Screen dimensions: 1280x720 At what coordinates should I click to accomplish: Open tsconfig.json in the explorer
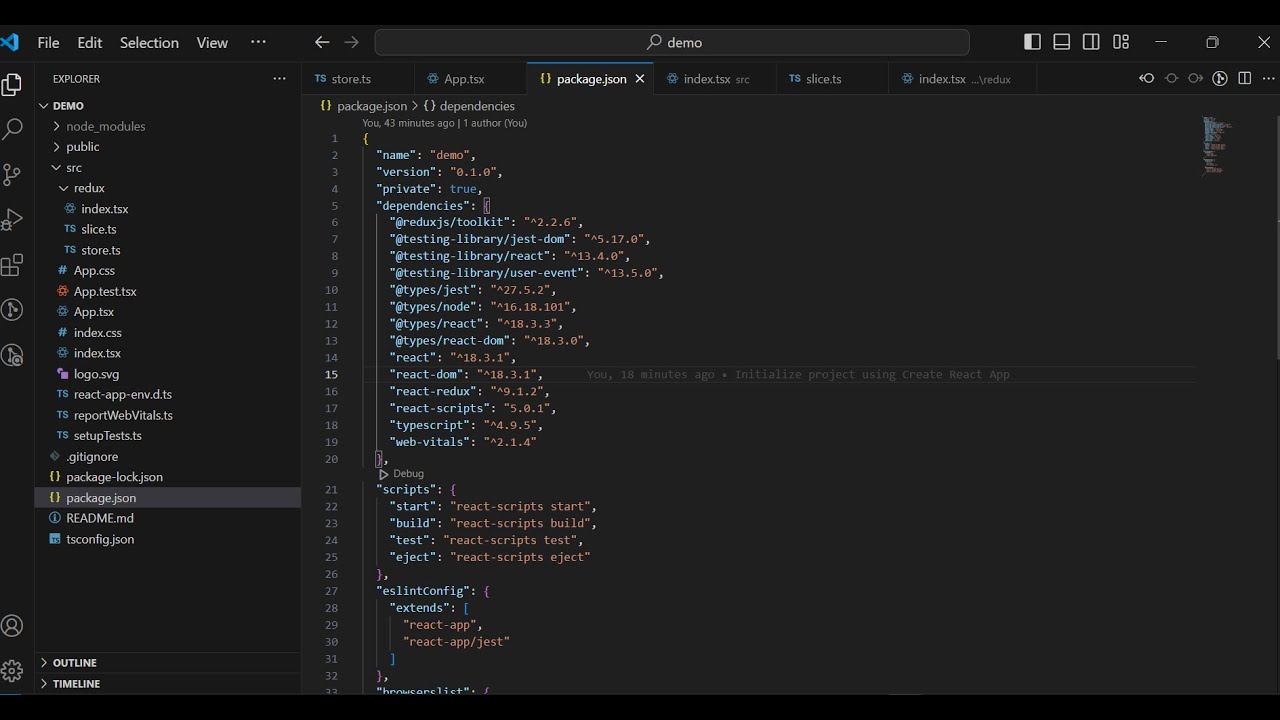click(x=168, y=539)
